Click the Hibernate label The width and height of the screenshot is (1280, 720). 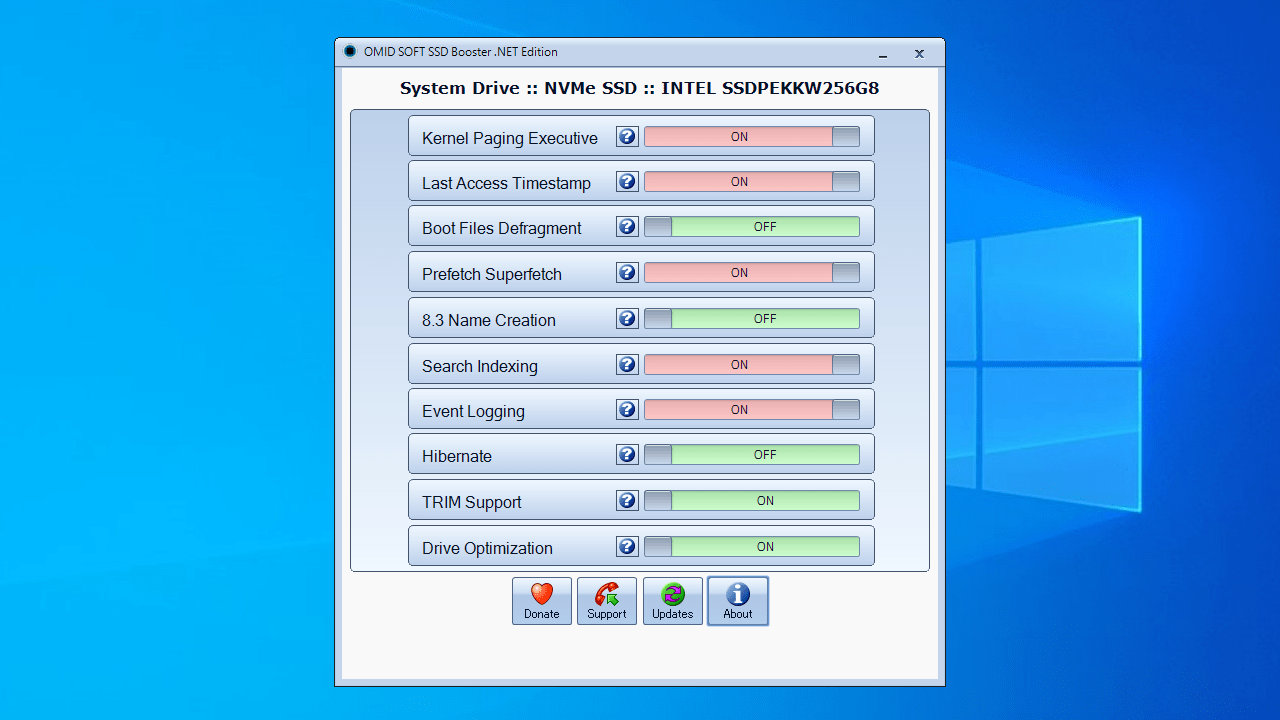pyautogui.click(x=457, y=456)
